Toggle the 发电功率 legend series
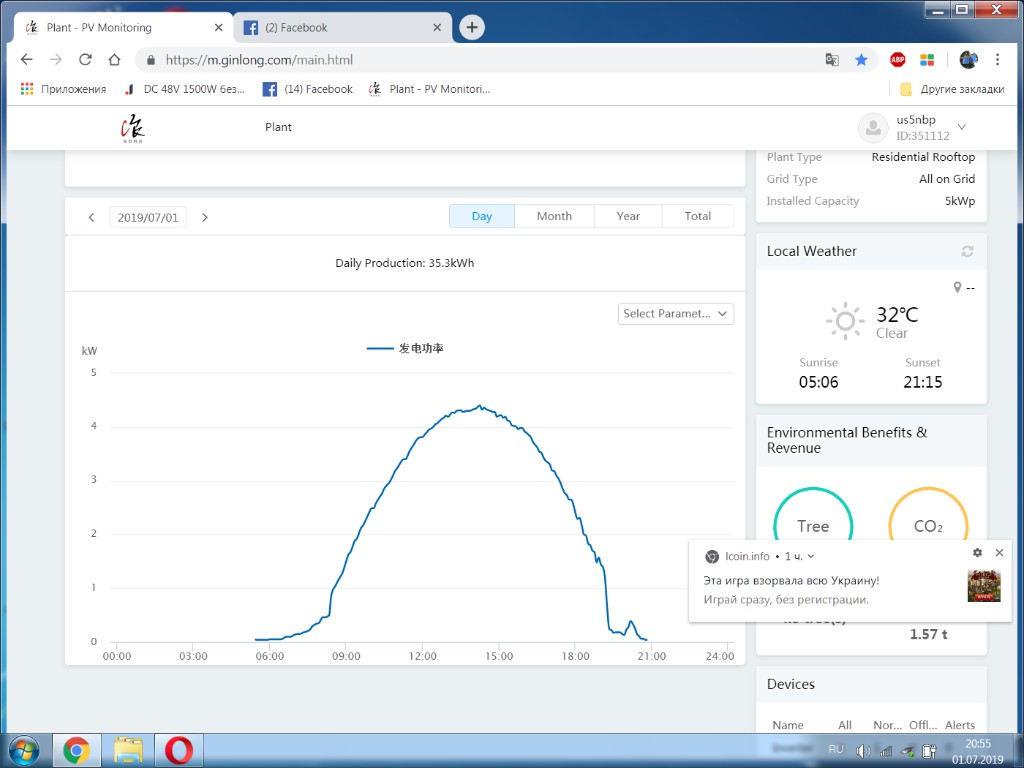This screenshot has height=768, width=1024. pyautogui.click(x=405, y=348)
